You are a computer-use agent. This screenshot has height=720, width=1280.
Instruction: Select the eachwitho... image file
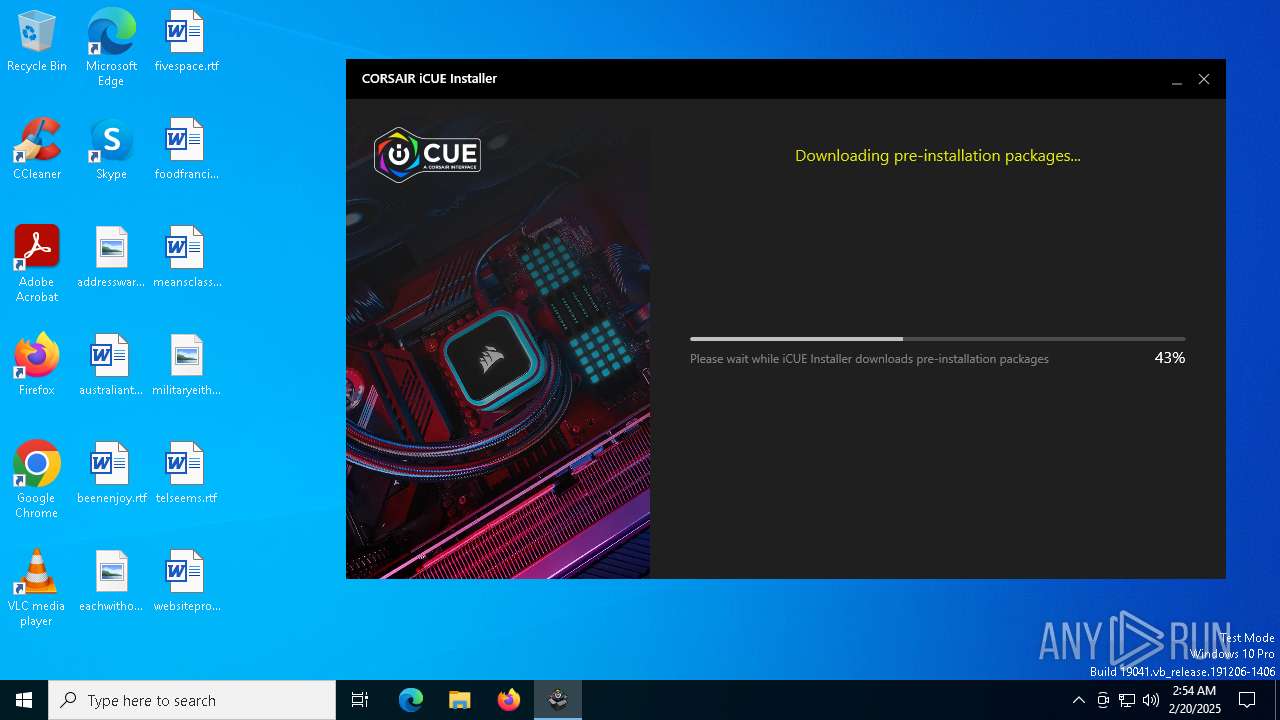click(111, 582)
